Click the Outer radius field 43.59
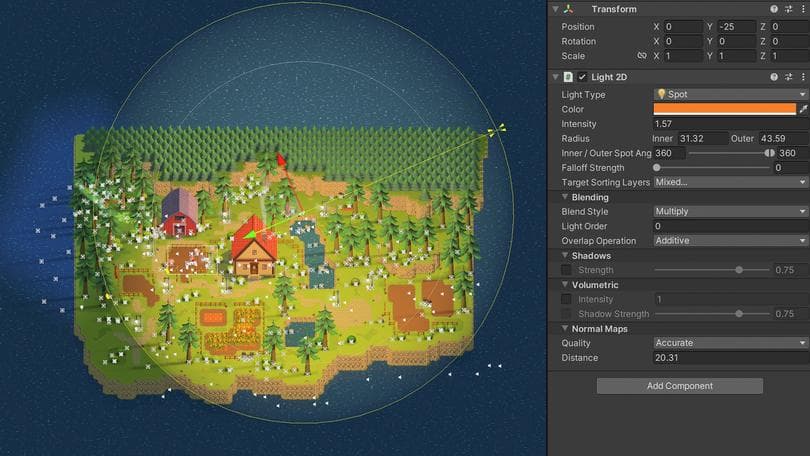The image size is (810, 456). point(783,138)
